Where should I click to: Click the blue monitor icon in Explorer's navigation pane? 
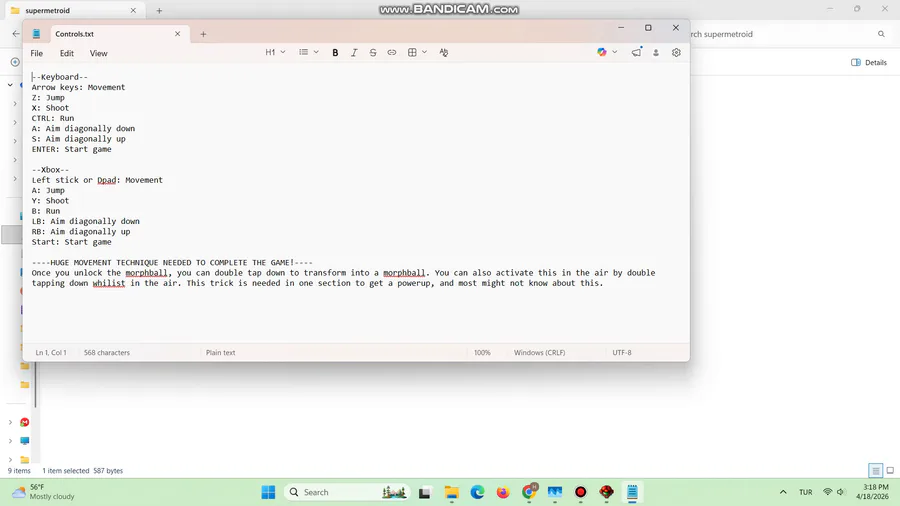[x=24, y=441]
